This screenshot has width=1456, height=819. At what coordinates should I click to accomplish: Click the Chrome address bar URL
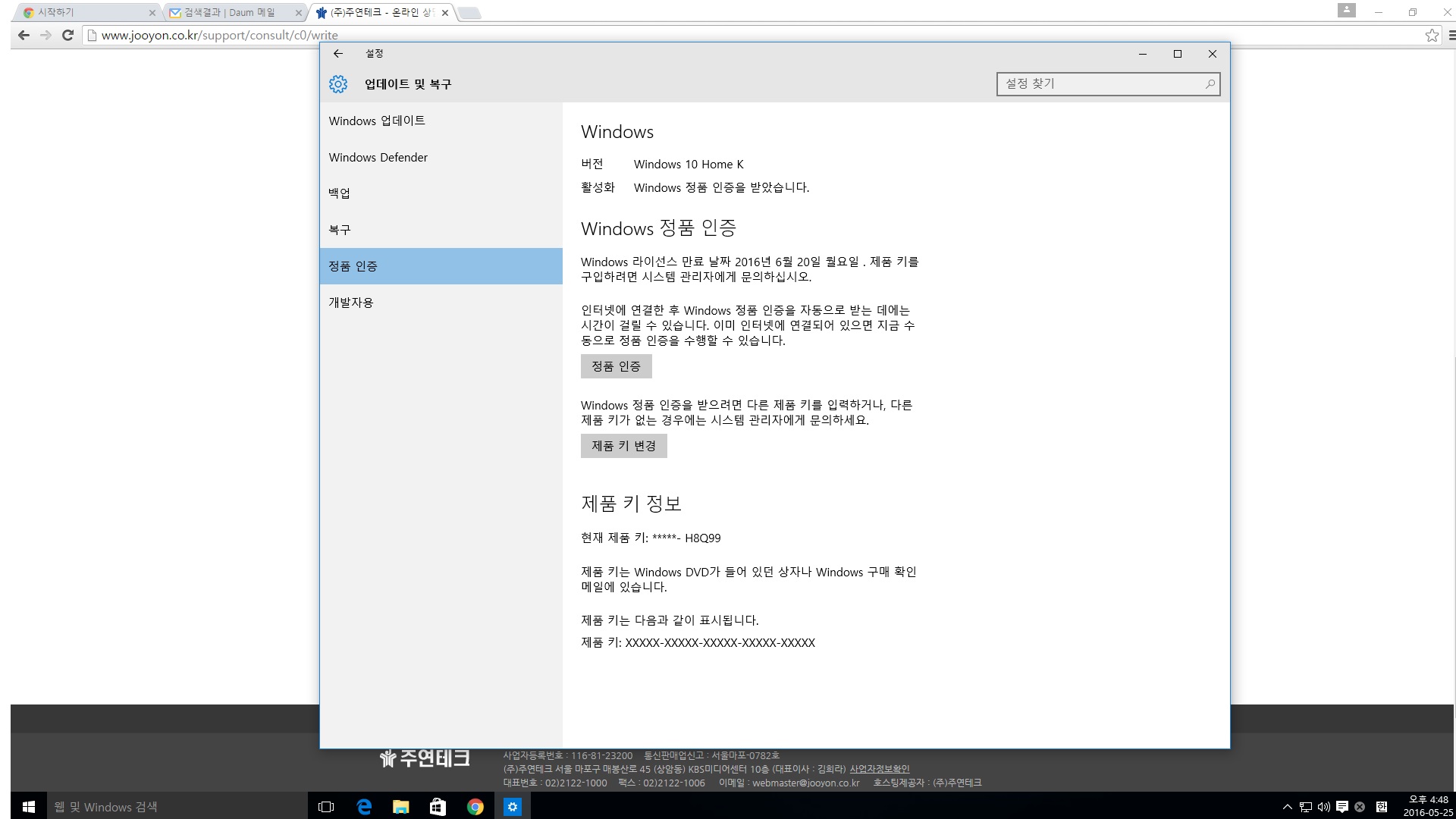pos(220,35)
